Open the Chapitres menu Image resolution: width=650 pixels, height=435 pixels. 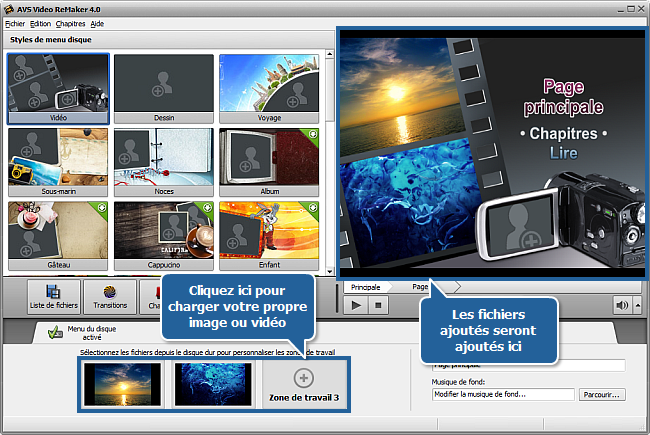[x=70, y=23]
